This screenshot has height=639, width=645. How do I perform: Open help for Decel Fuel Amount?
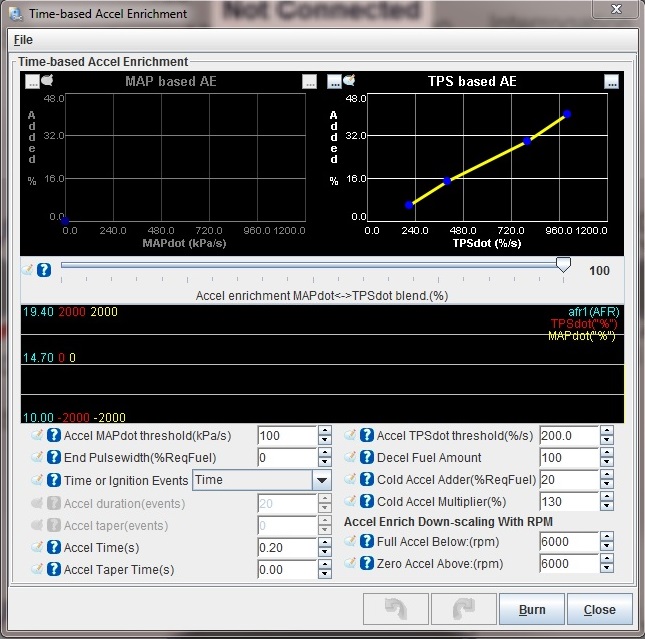(x=367, y=458)
